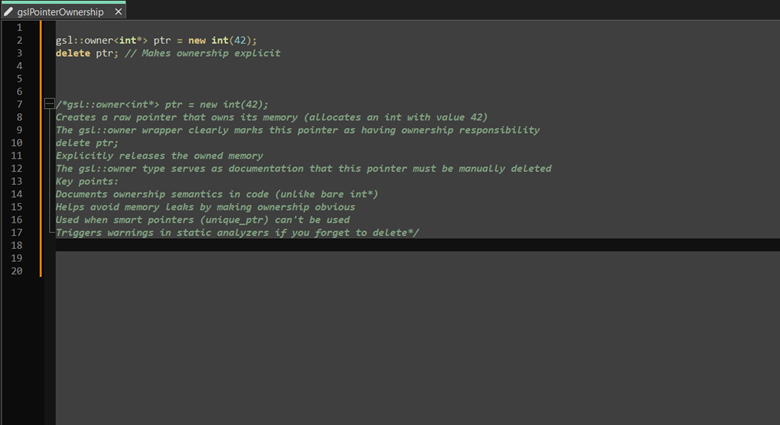Click line number 20 in the gutter
Screen dimensions: 780x425
(17, 271)
